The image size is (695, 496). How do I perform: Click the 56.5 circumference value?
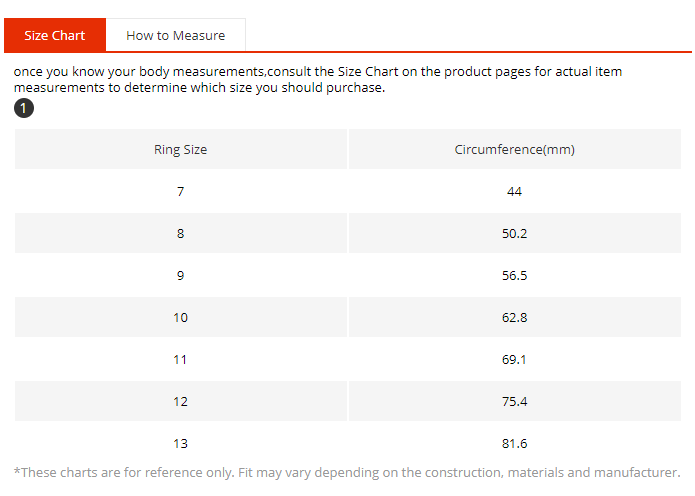pos(514,275)
